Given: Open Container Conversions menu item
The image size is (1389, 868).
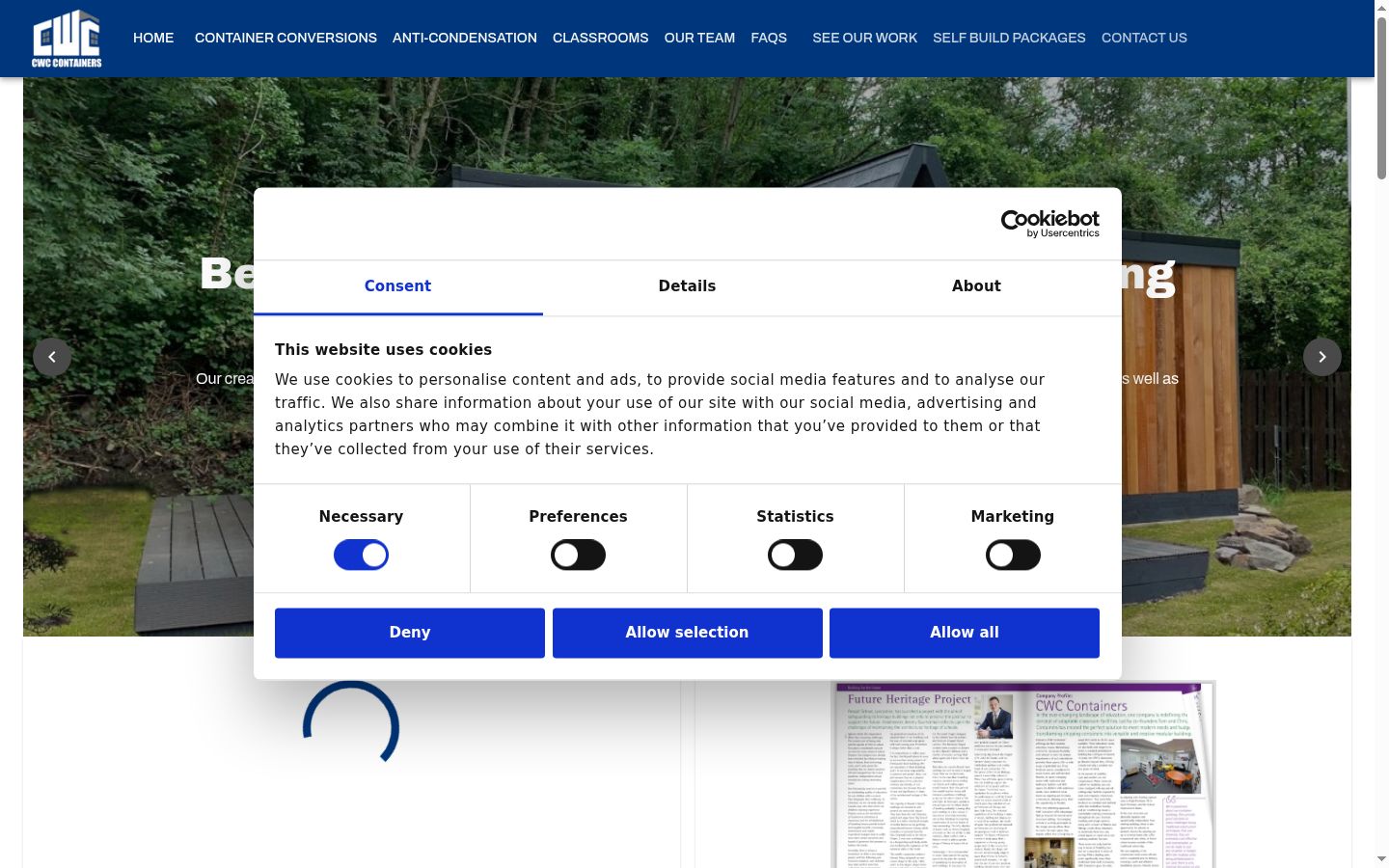Looking at the screenshot, I should click(x=286, y=38).
